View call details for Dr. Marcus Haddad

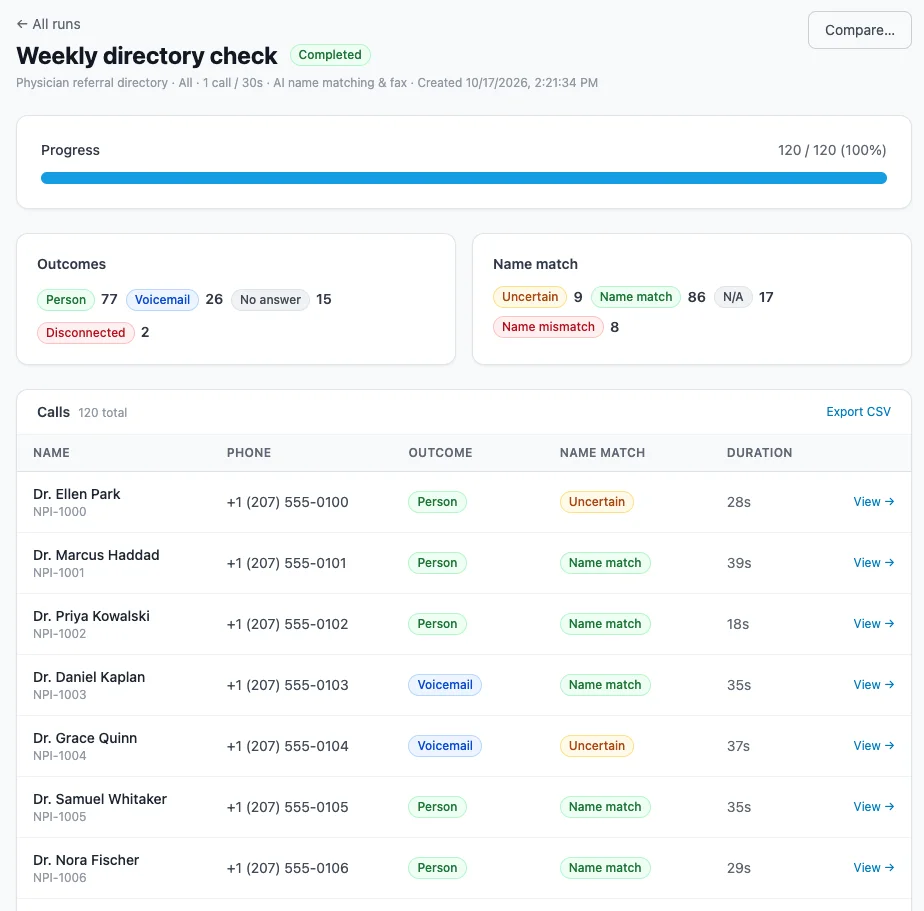coord(874,563)
